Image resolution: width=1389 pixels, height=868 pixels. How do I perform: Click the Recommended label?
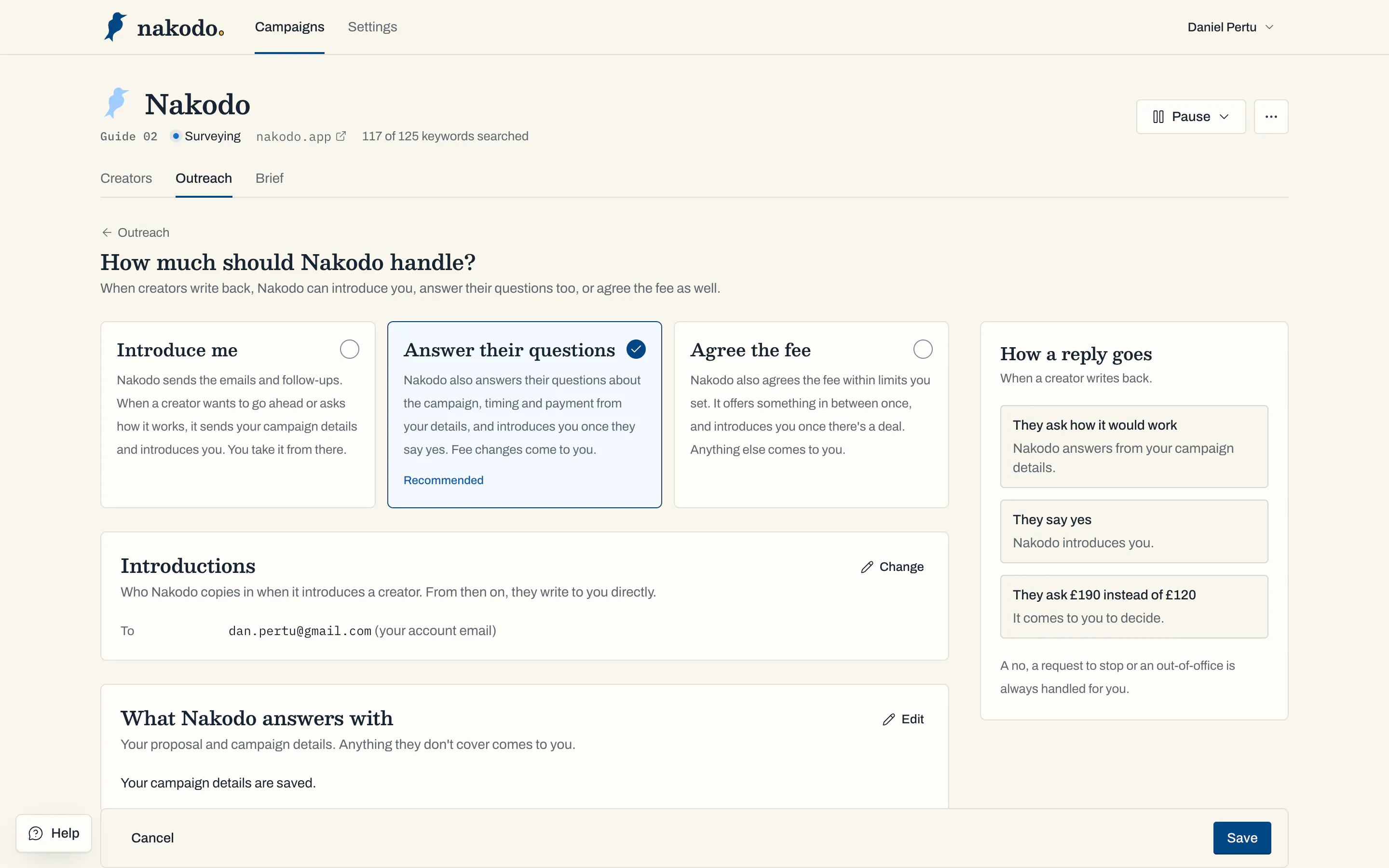pyautogui.click(x=443, y=480)
